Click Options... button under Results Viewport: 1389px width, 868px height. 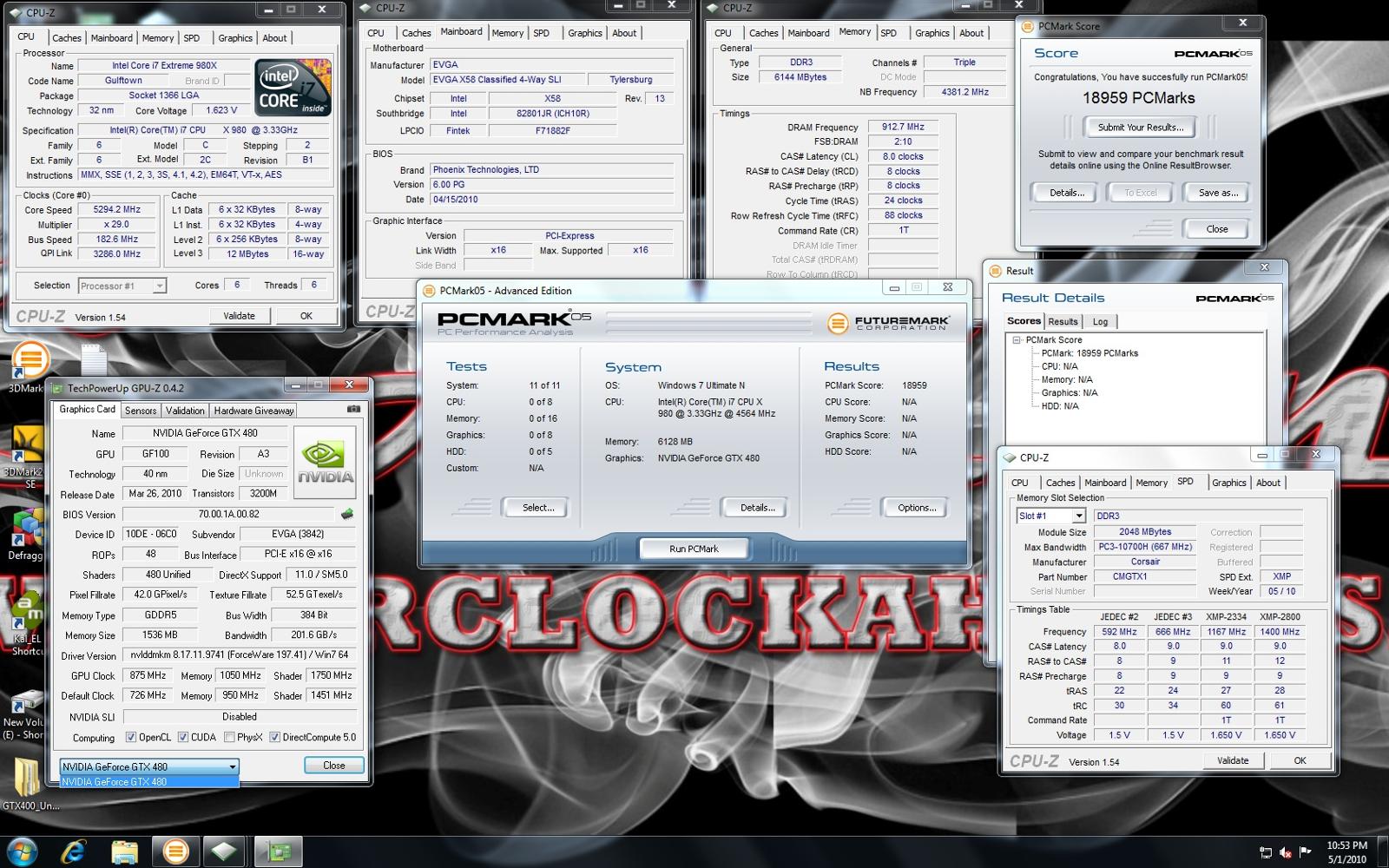917,508
